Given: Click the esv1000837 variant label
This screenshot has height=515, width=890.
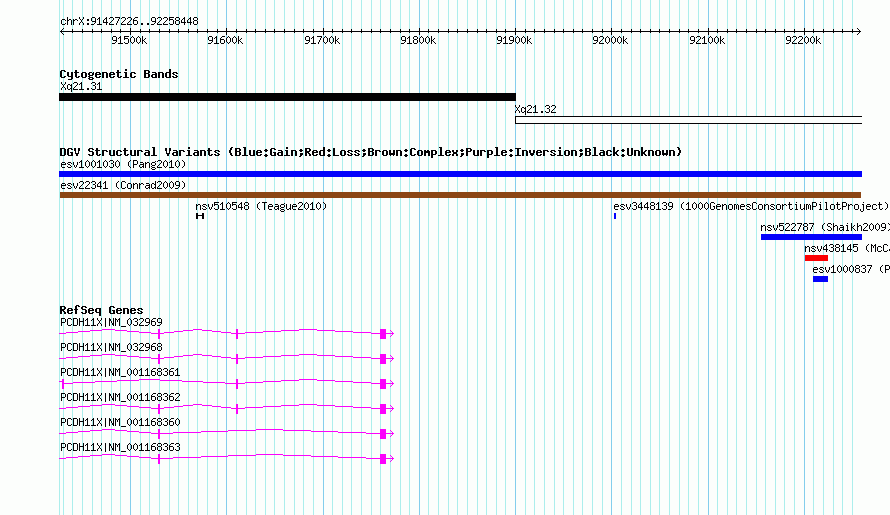Looking at the screenshot, I should (851, 270).
